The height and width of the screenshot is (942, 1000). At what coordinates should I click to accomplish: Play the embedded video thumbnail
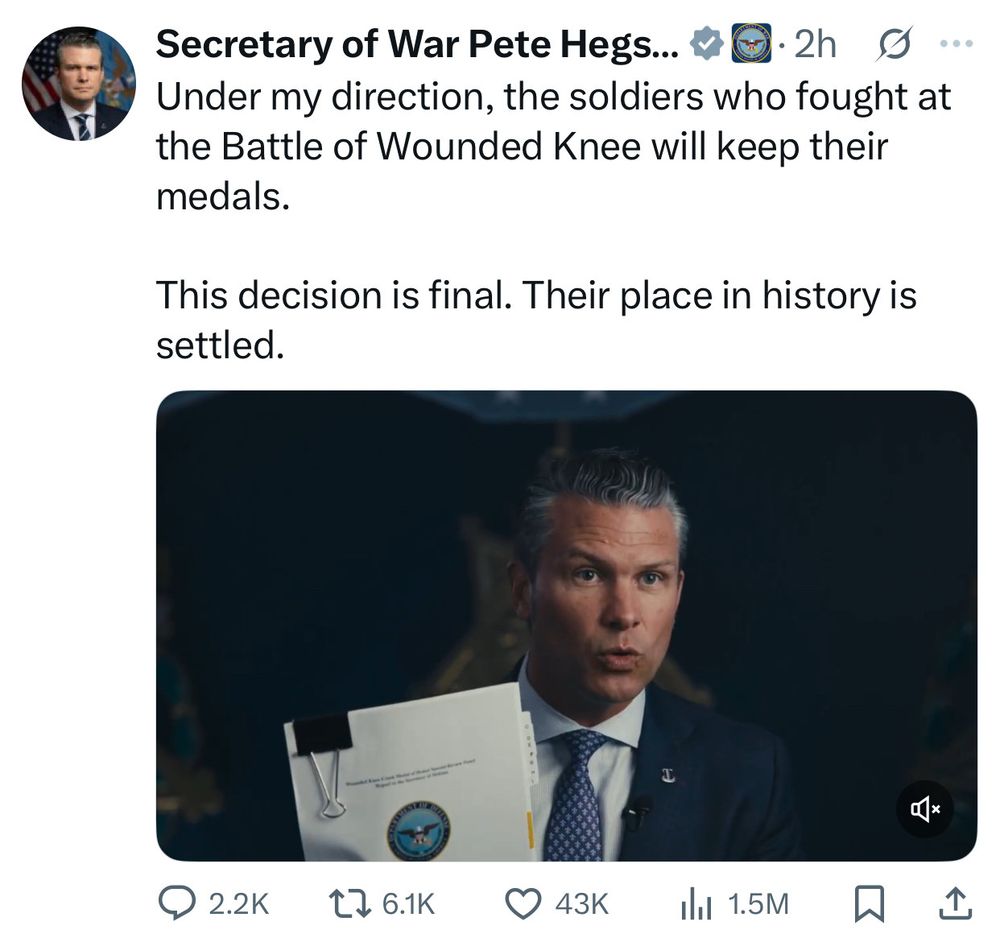566,625
